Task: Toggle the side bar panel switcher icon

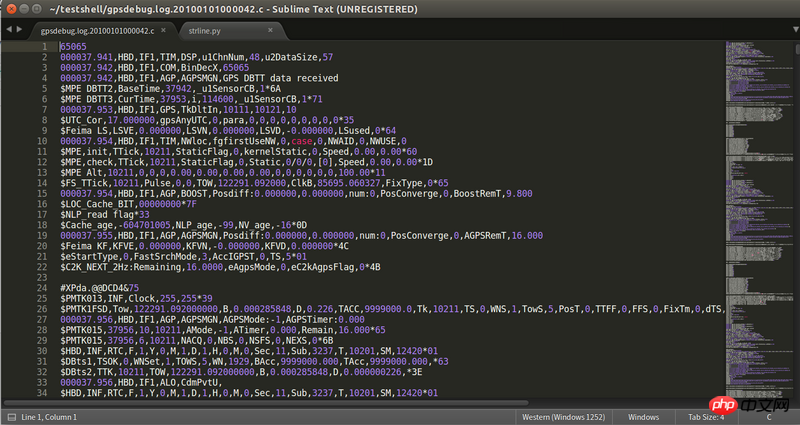Action: [12, 417]
